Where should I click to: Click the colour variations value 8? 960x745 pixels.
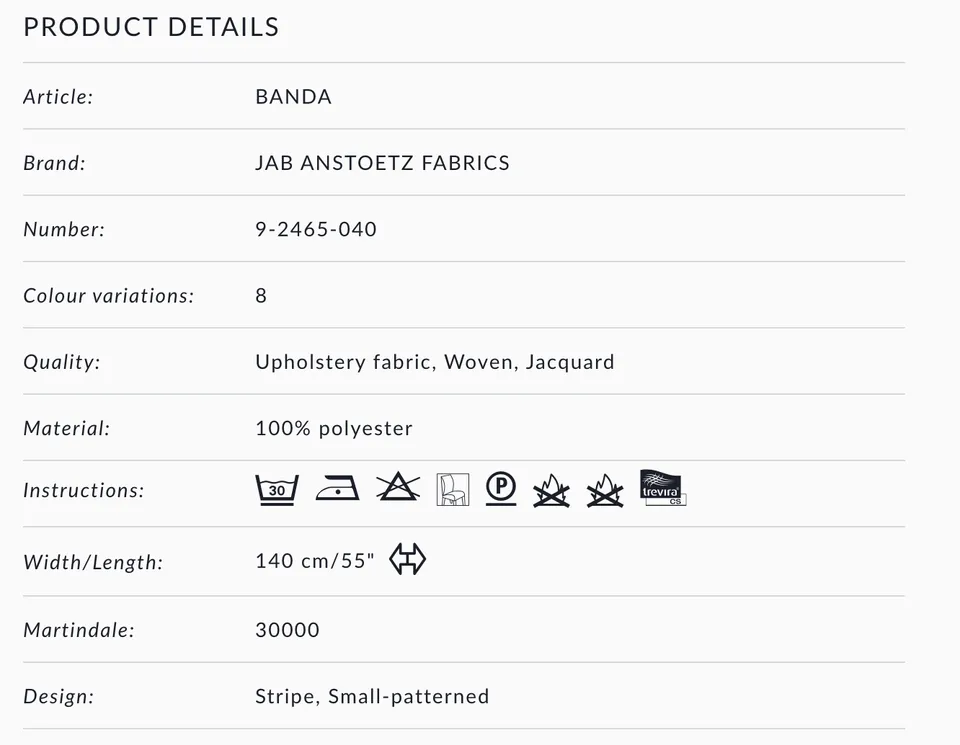(261, 296)
